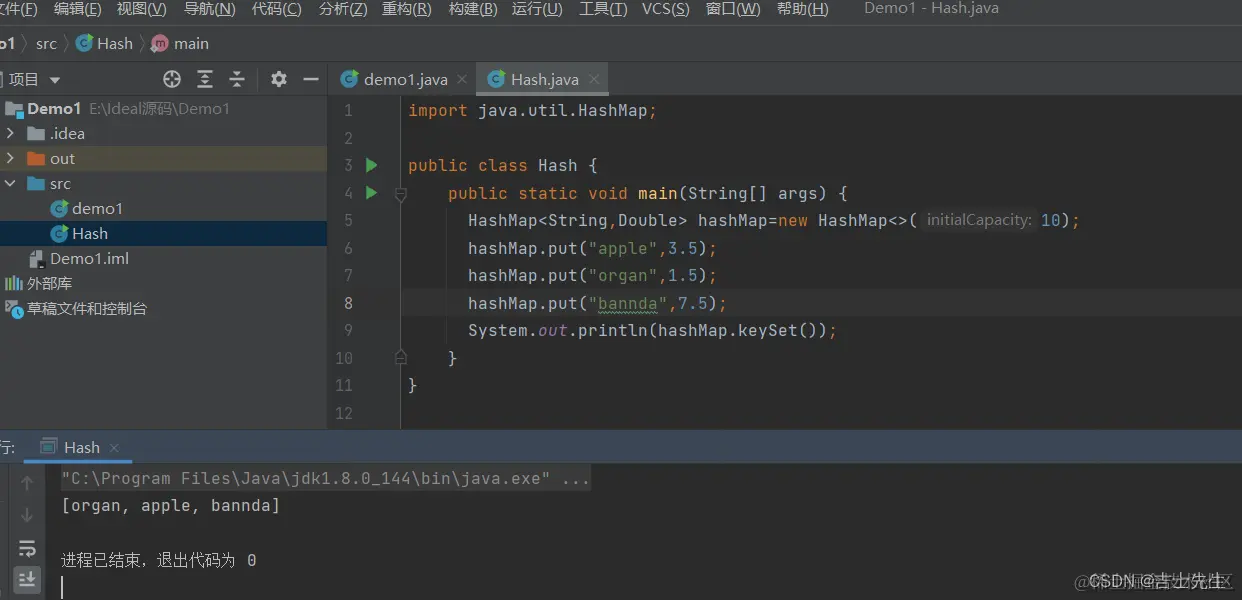The width and height of the screenshot is (1242, 600).
Task: Switch to the demo1.java tab
Action: [x=403, y=79]
